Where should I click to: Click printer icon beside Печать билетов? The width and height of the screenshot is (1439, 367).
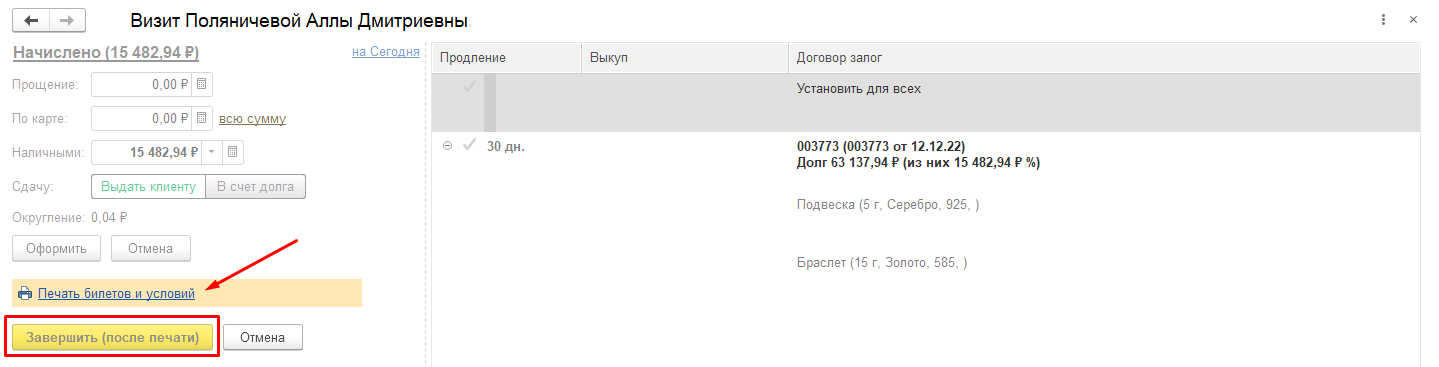[25, 294]
